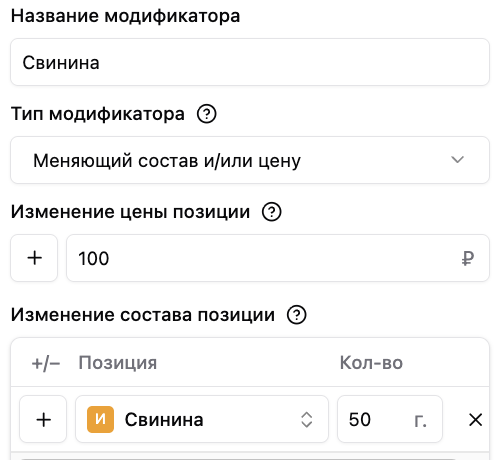Click the +/− column header
500x460 pixels.
46,363
